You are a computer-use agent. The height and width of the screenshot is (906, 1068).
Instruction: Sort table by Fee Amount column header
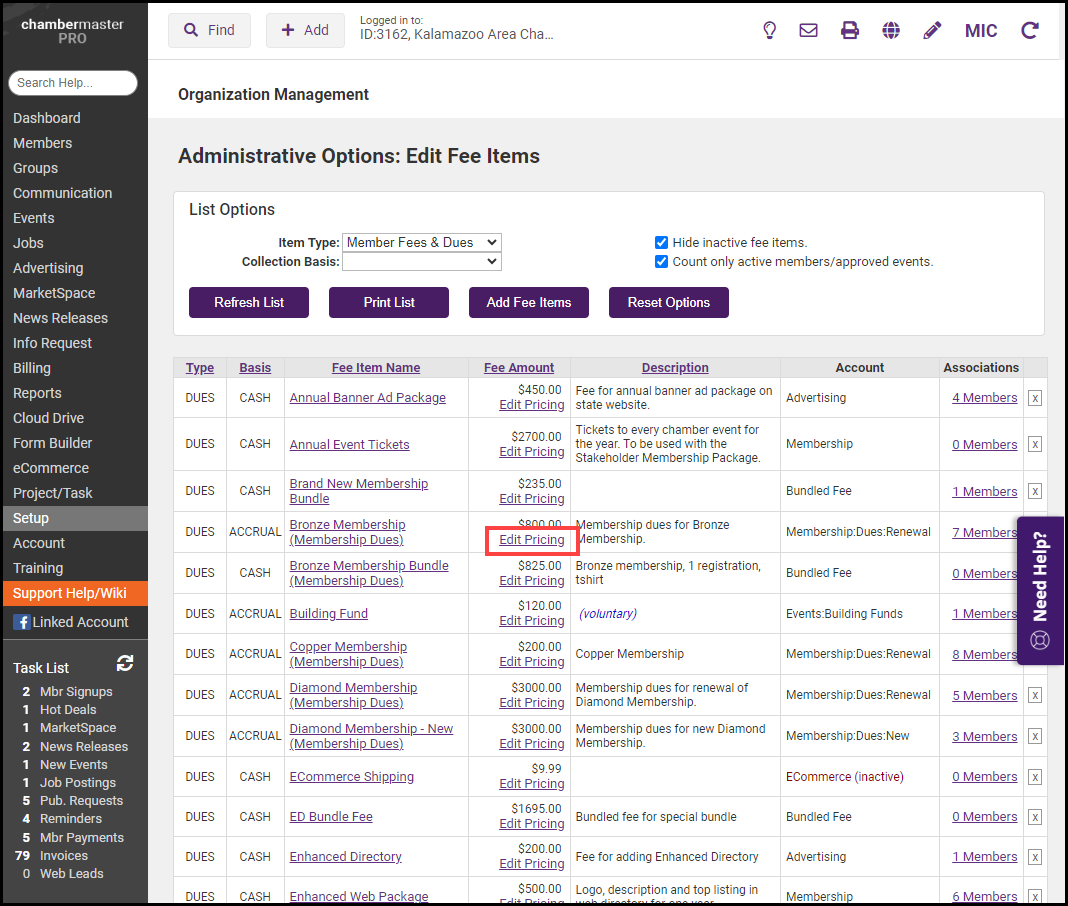[x=519, y=368]
